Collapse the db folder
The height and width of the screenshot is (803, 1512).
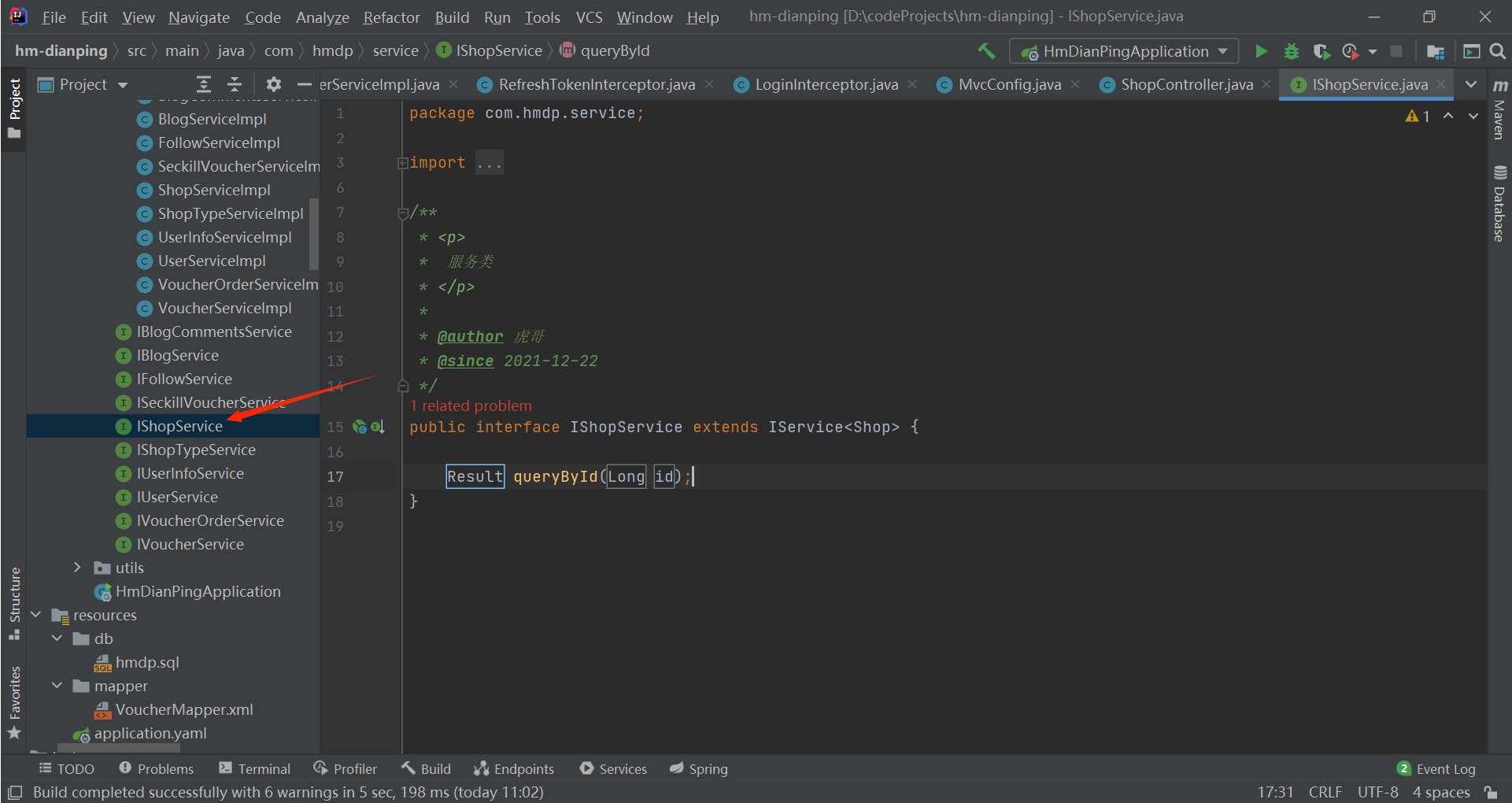[x=57, y=638]
